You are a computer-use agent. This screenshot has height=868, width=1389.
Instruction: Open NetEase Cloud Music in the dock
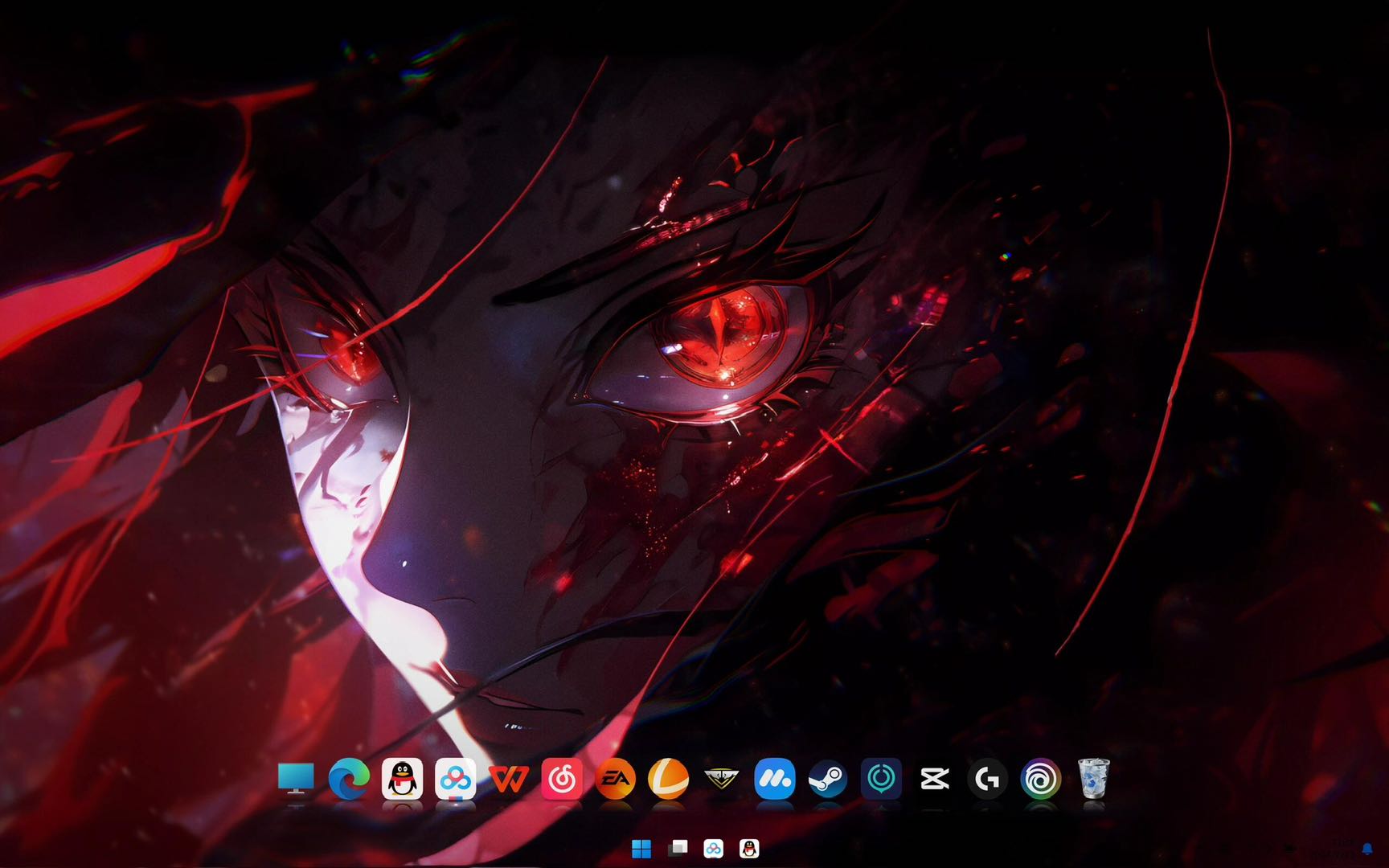(562, 778)
